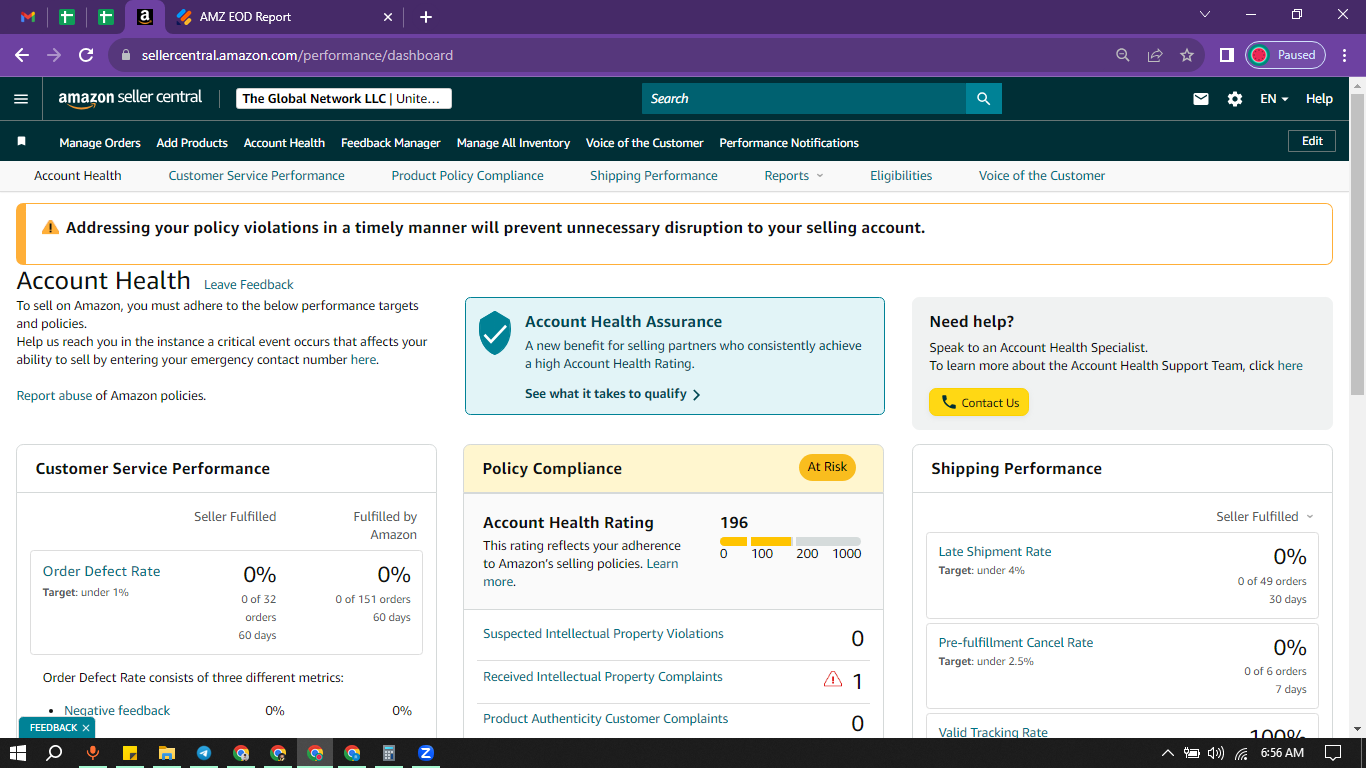Open the Seller Fulfilled dropdown in Shipping Performance
Screen dimensions: 1366x768
click(1265, 517)
